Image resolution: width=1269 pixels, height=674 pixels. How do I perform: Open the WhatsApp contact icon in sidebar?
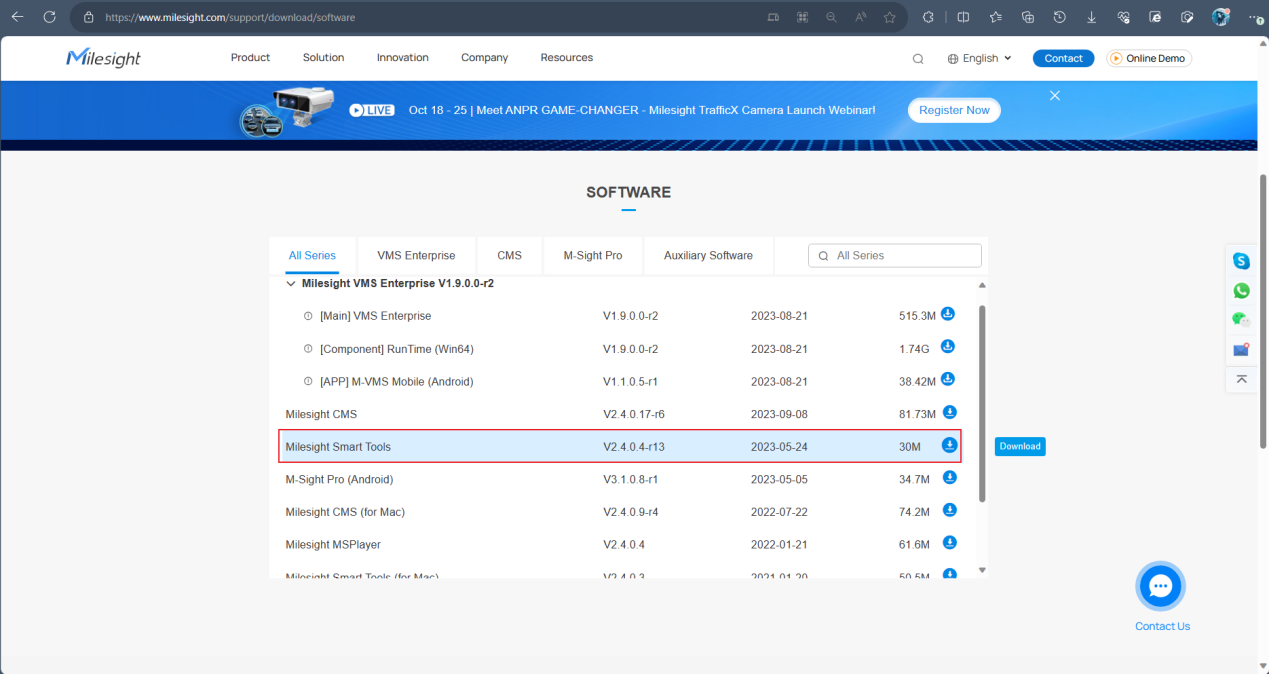pos(1241,291)
